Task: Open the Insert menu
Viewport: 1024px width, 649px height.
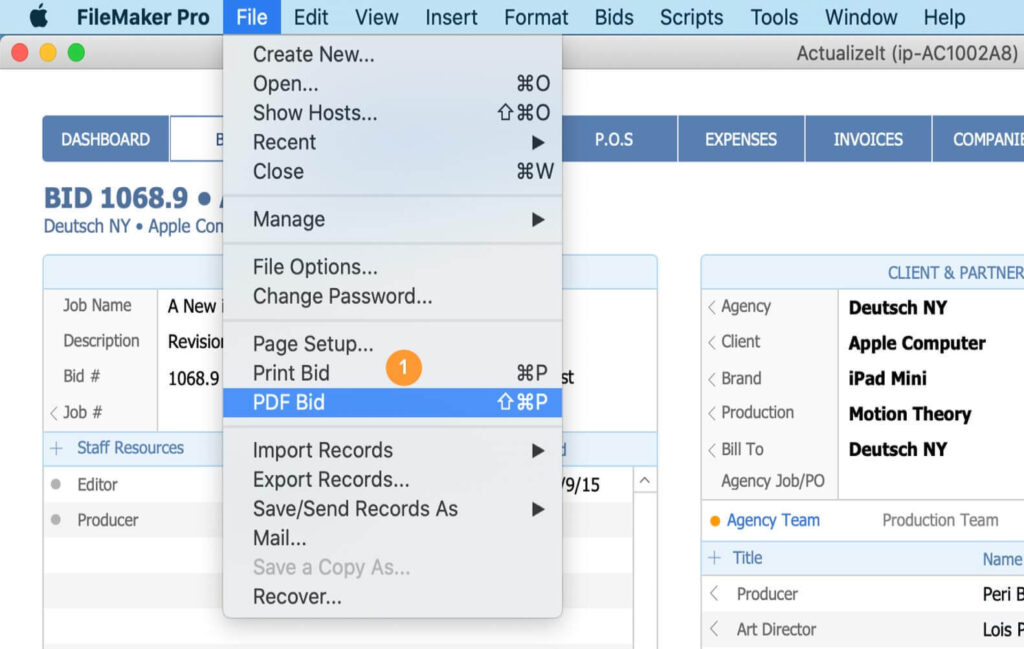Action: coord(451,17)
